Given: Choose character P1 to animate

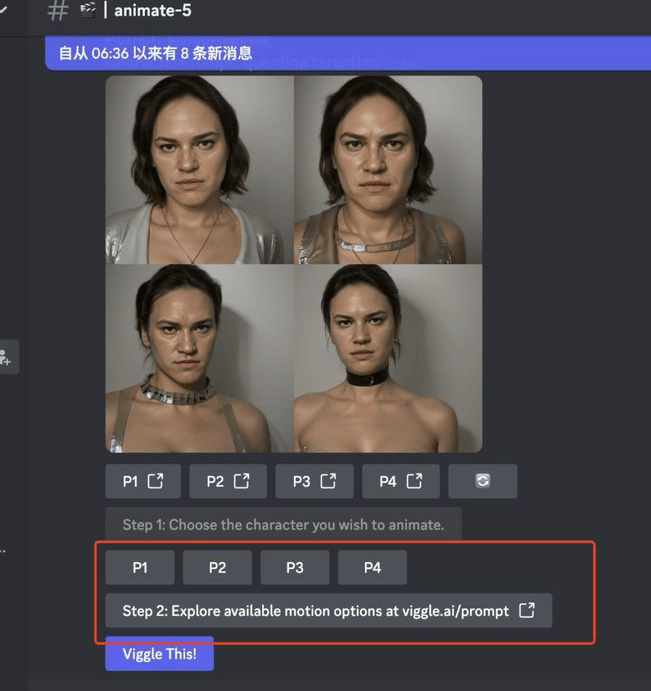Looking at the screenshot, I should click(140, 568).
